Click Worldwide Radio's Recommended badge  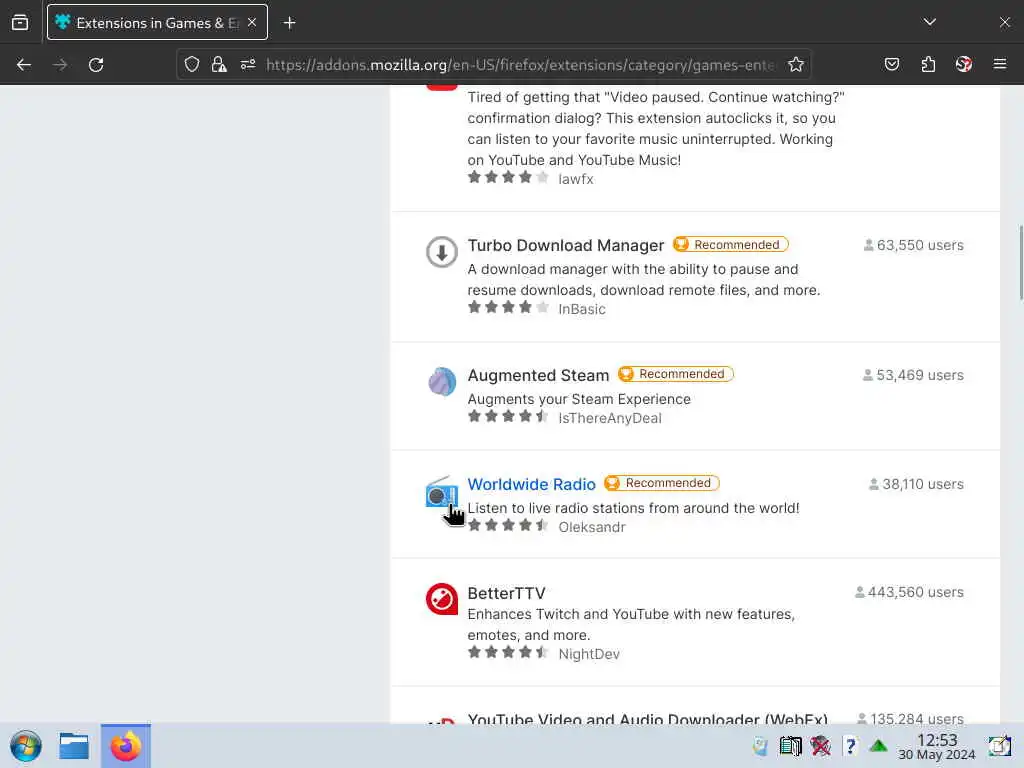click(662, 483)
